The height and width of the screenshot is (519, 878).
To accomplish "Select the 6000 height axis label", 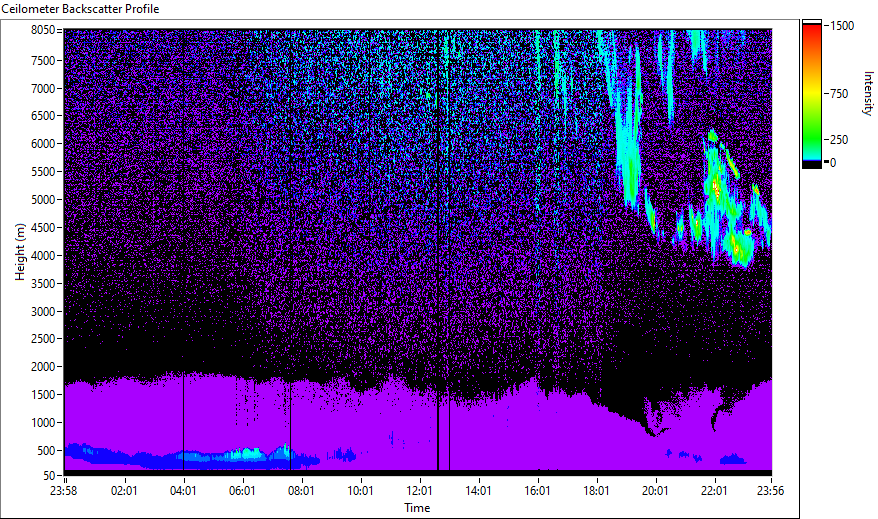I will point(43,144).
